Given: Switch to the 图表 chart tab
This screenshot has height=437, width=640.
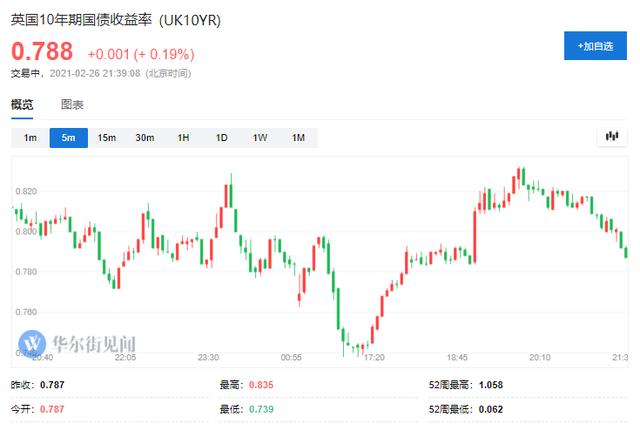Looking at the screenshot, I should point(72,104).
